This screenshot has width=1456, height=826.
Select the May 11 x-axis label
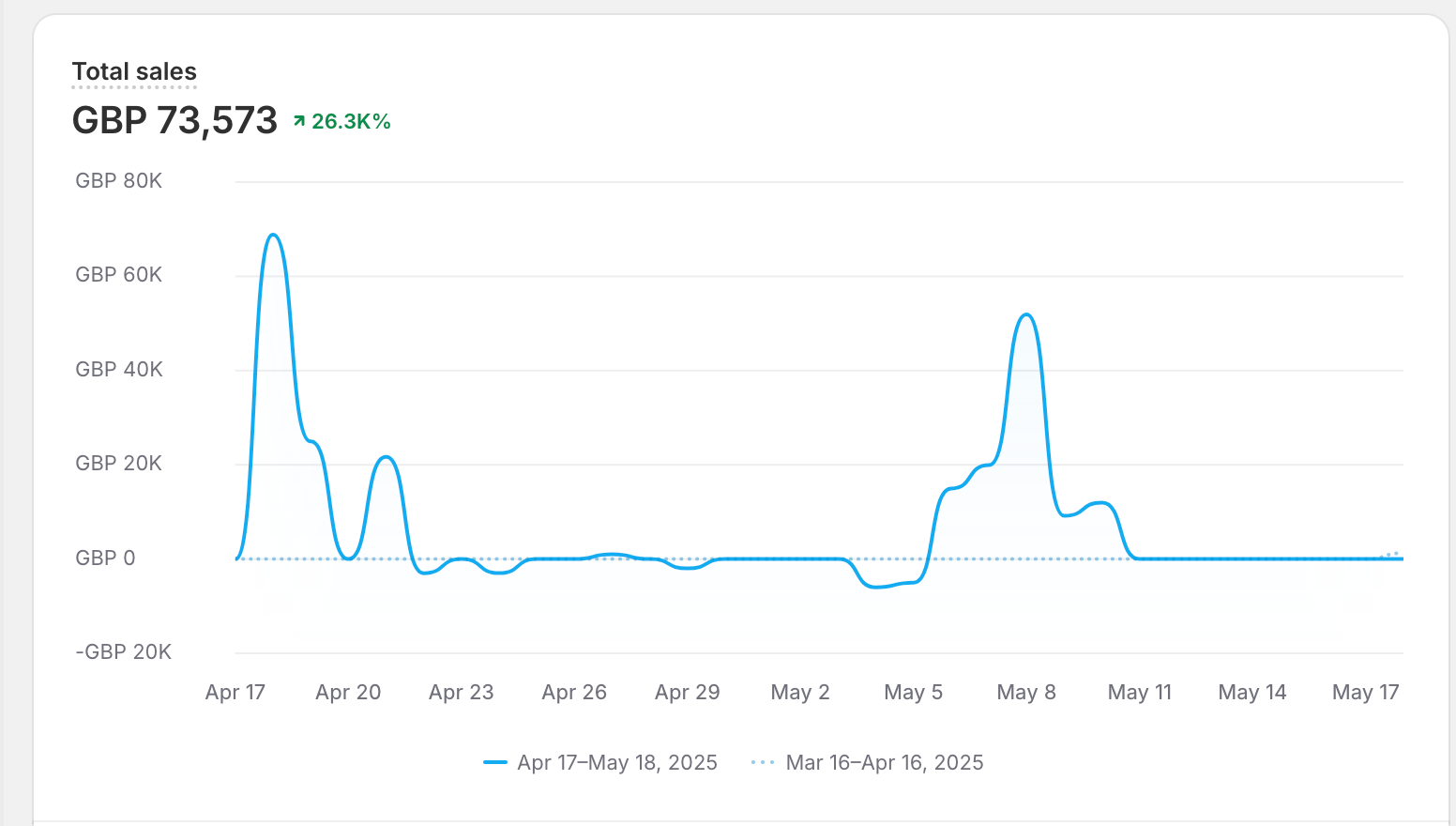coord(1140,693)
